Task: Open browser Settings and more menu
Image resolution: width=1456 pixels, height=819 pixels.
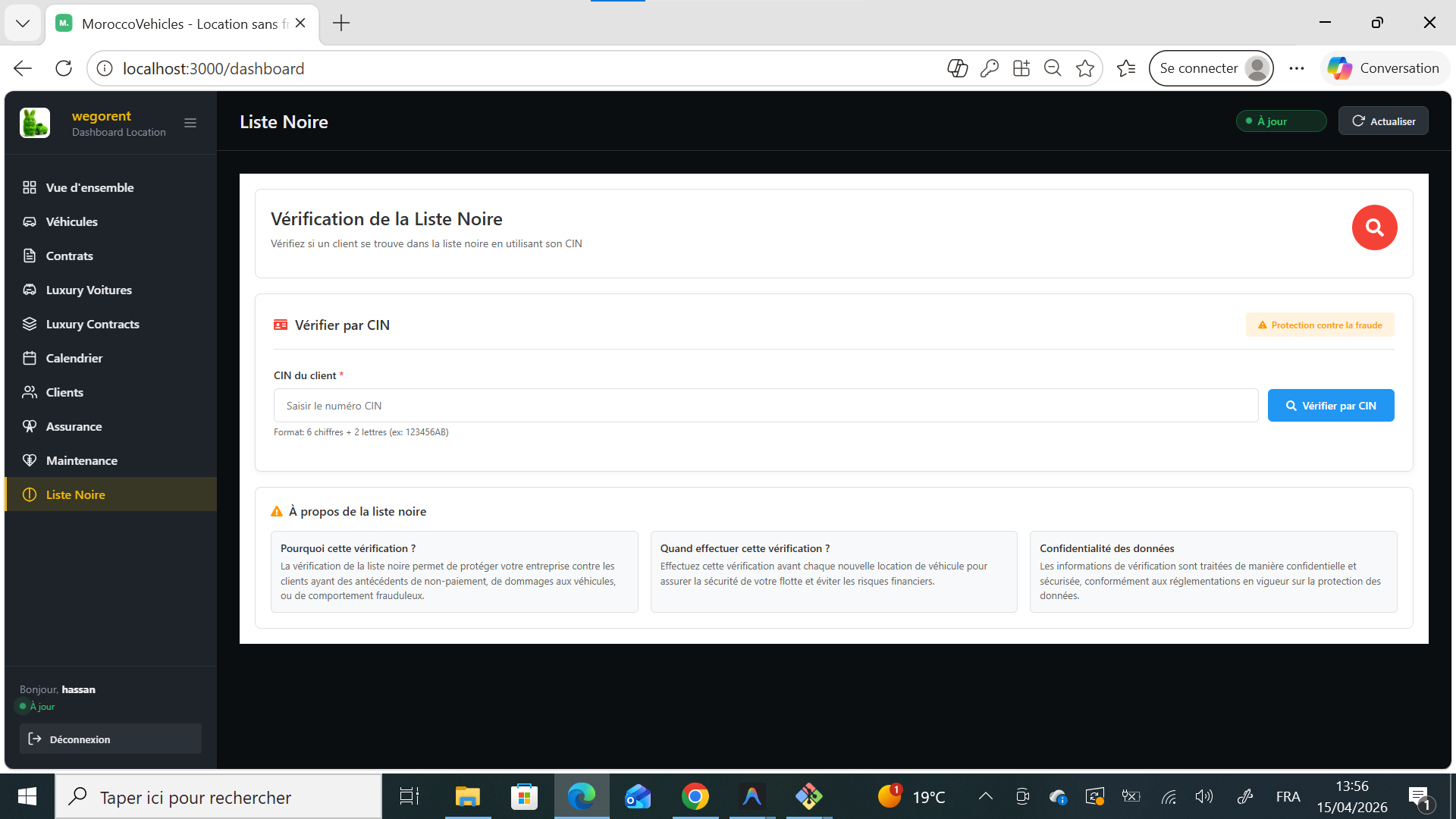Action: tap(1296, 68)
